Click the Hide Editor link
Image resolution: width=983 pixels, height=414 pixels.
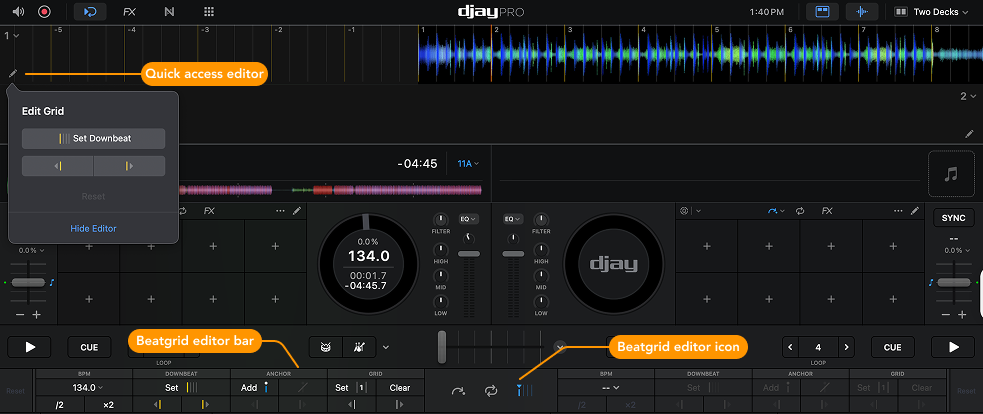coord(93,228)
